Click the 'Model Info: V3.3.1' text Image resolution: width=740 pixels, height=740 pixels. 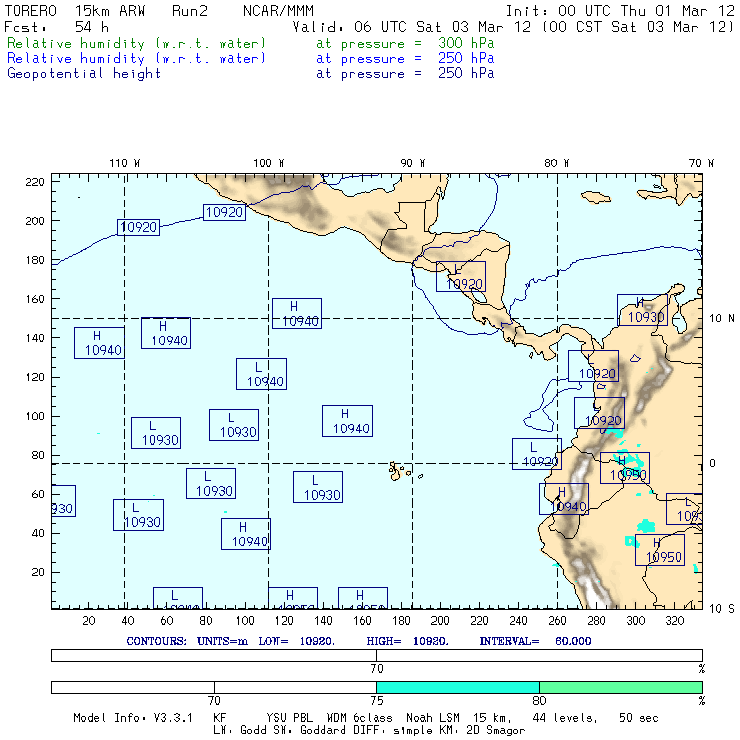coord(133,718)
